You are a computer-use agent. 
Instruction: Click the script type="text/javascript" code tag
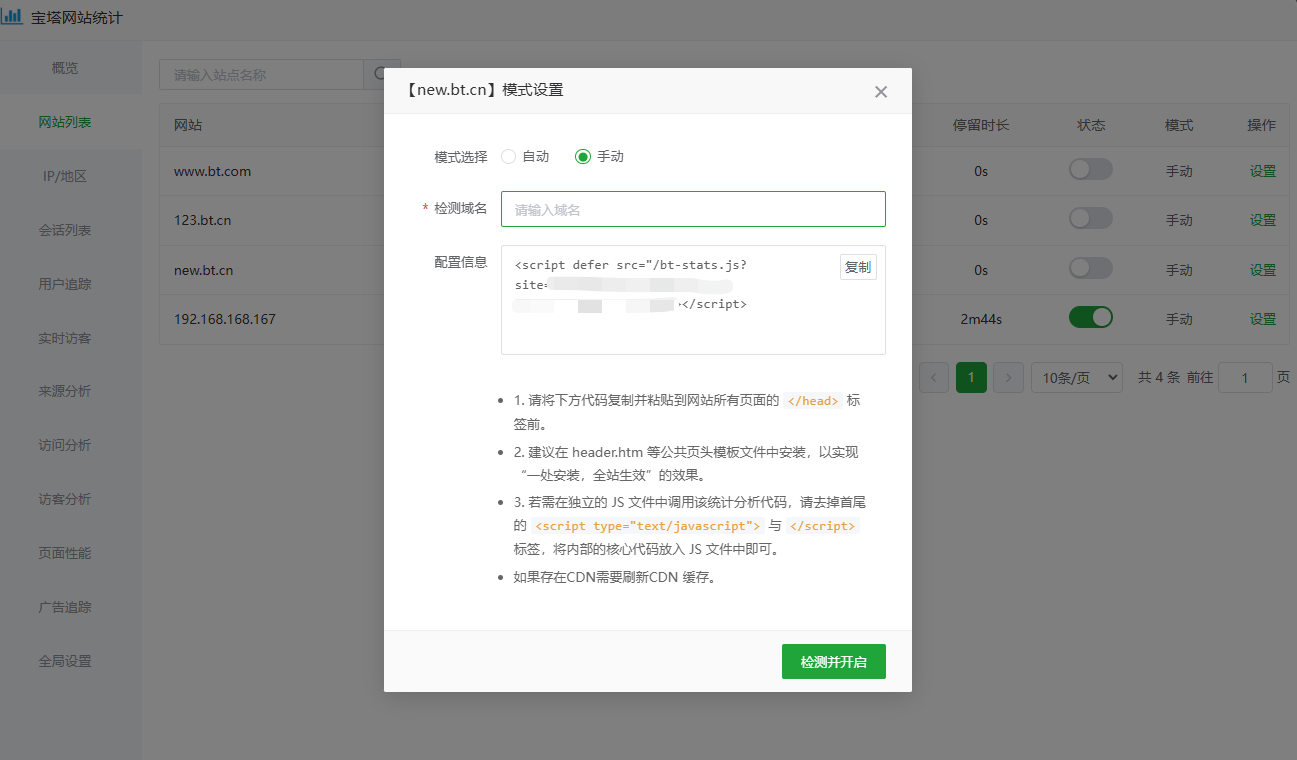tap(647, 525)
